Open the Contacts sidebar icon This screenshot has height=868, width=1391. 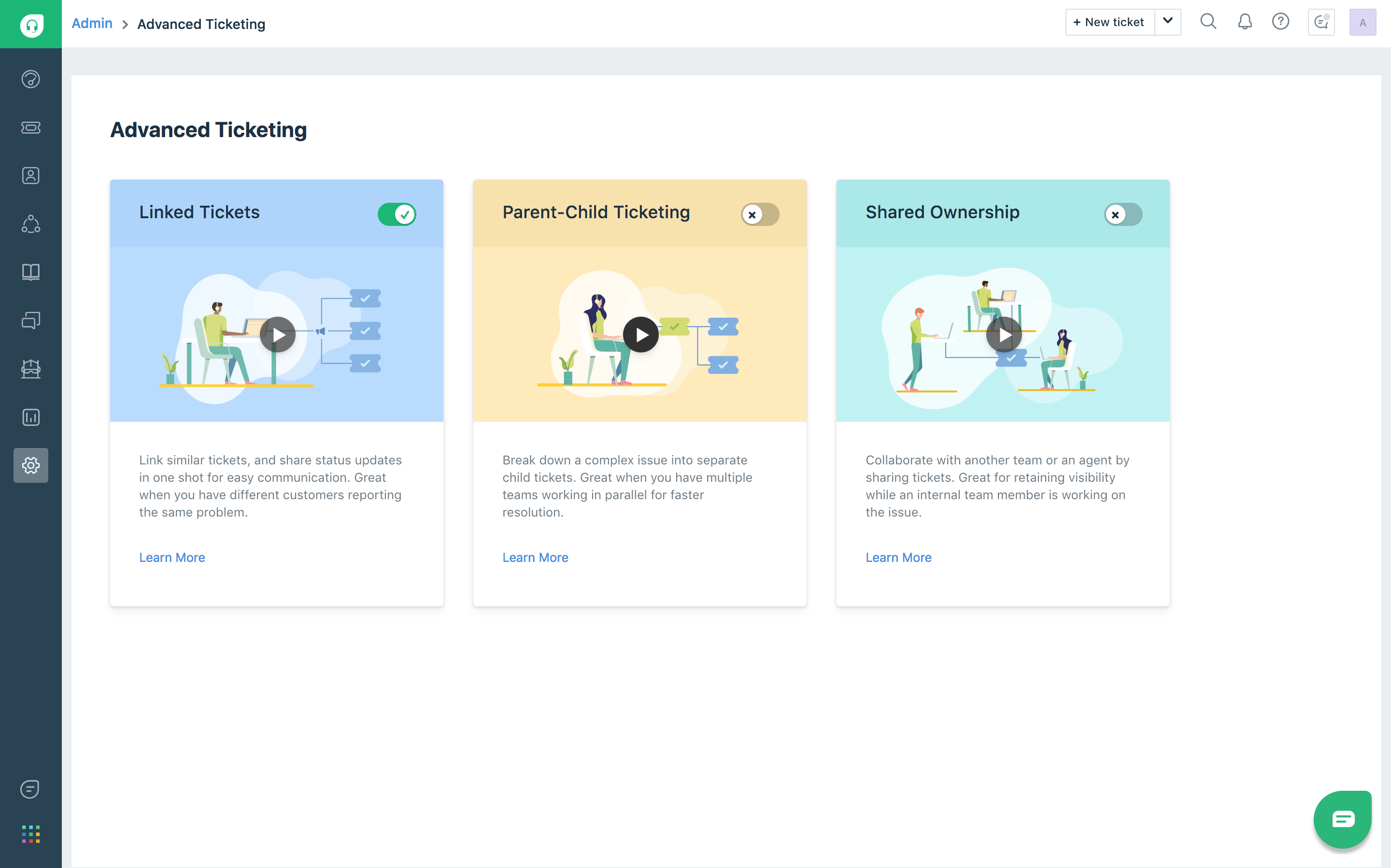tap(30, 176)
